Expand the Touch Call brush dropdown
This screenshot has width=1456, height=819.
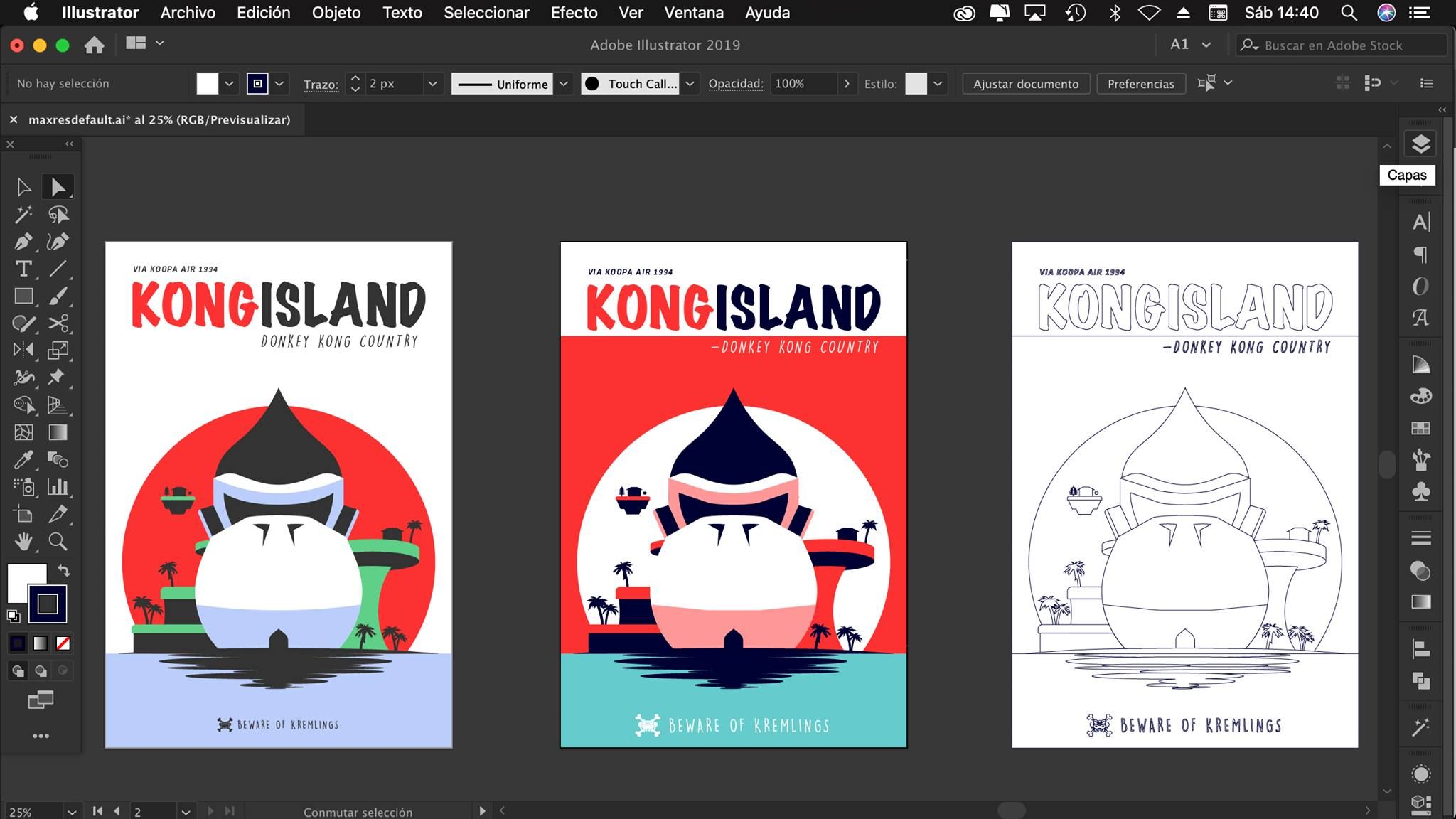[690, 84]
